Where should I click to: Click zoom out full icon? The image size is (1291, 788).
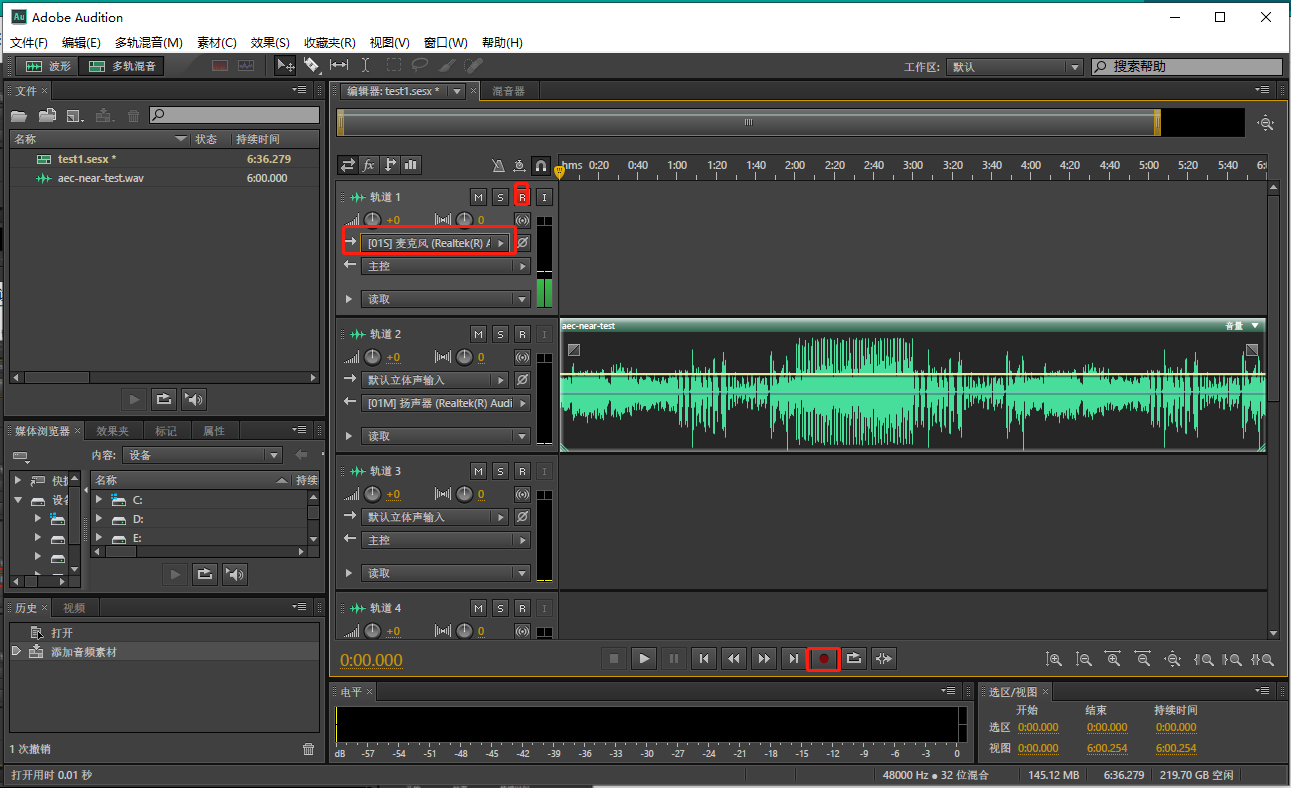pyautogui.click(x=1173, y=660)
